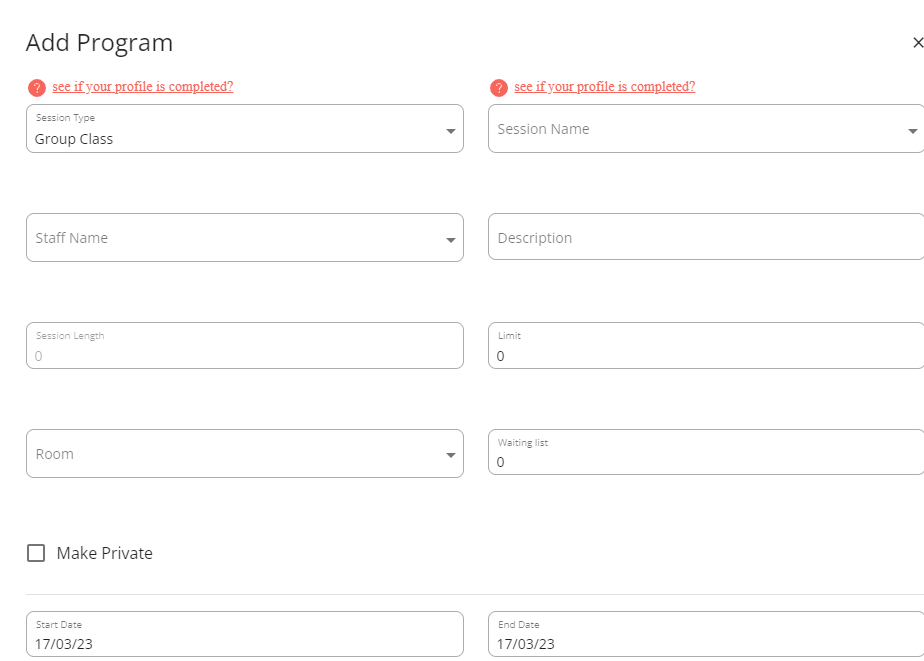
Task: Close the Add Program dialog
Action: [918, 42]
